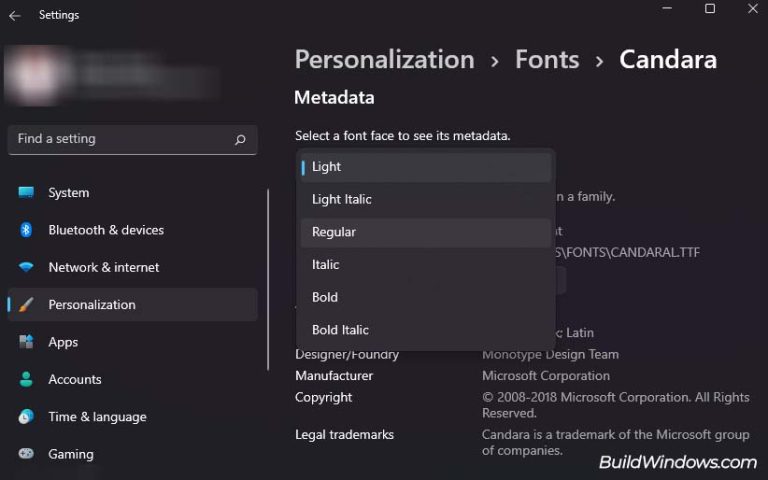
Task: Click Microsoft Corporation manufacturer value
Action: point(546,376)
